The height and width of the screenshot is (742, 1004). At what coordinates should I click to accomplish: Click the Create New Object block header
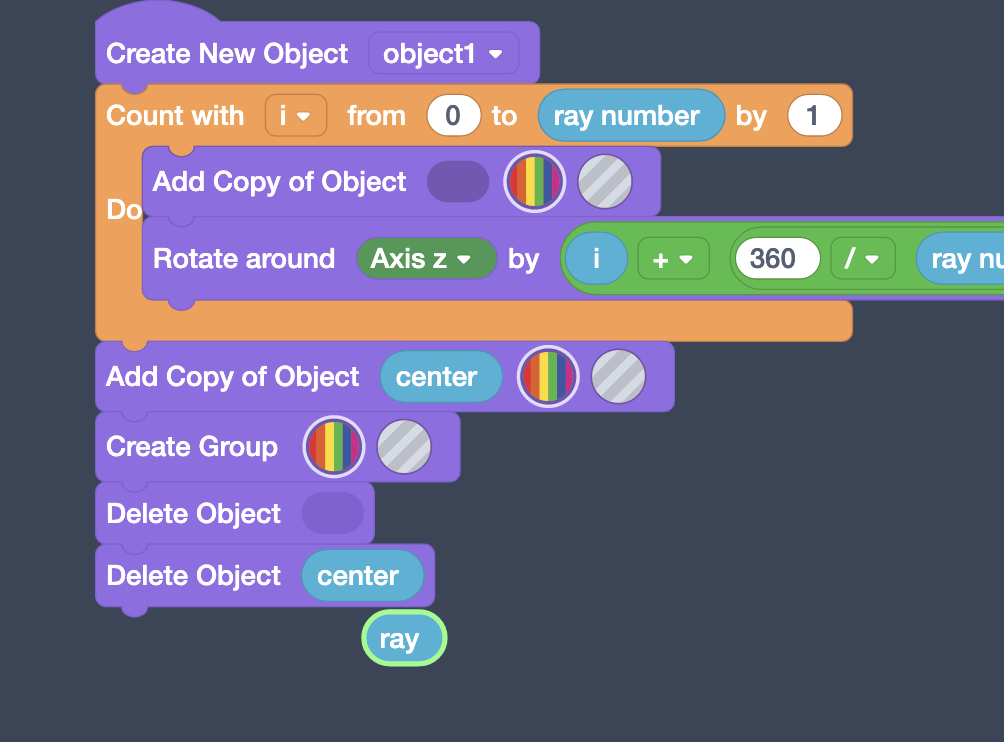225,53
